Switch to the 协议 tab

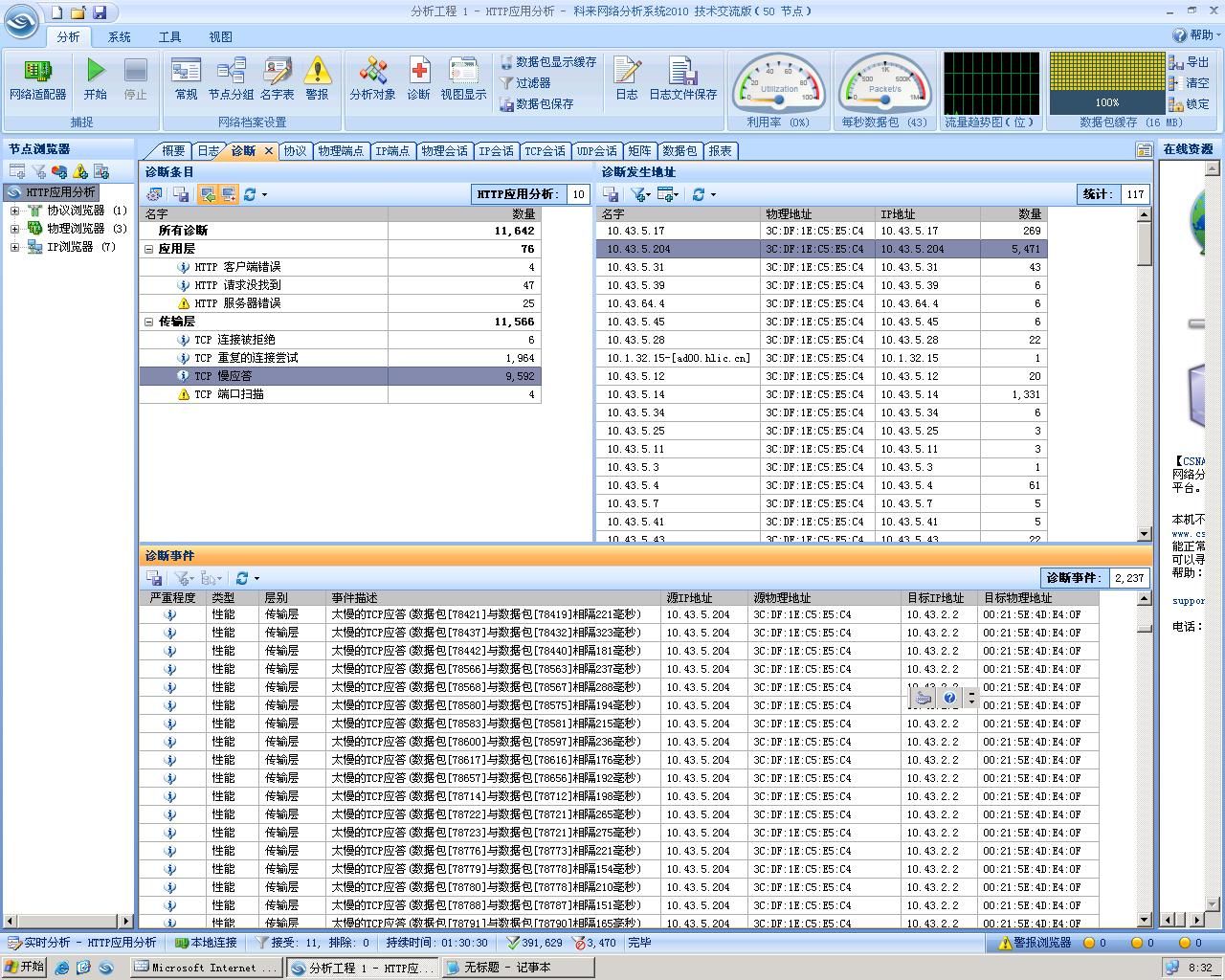point(295,151)
